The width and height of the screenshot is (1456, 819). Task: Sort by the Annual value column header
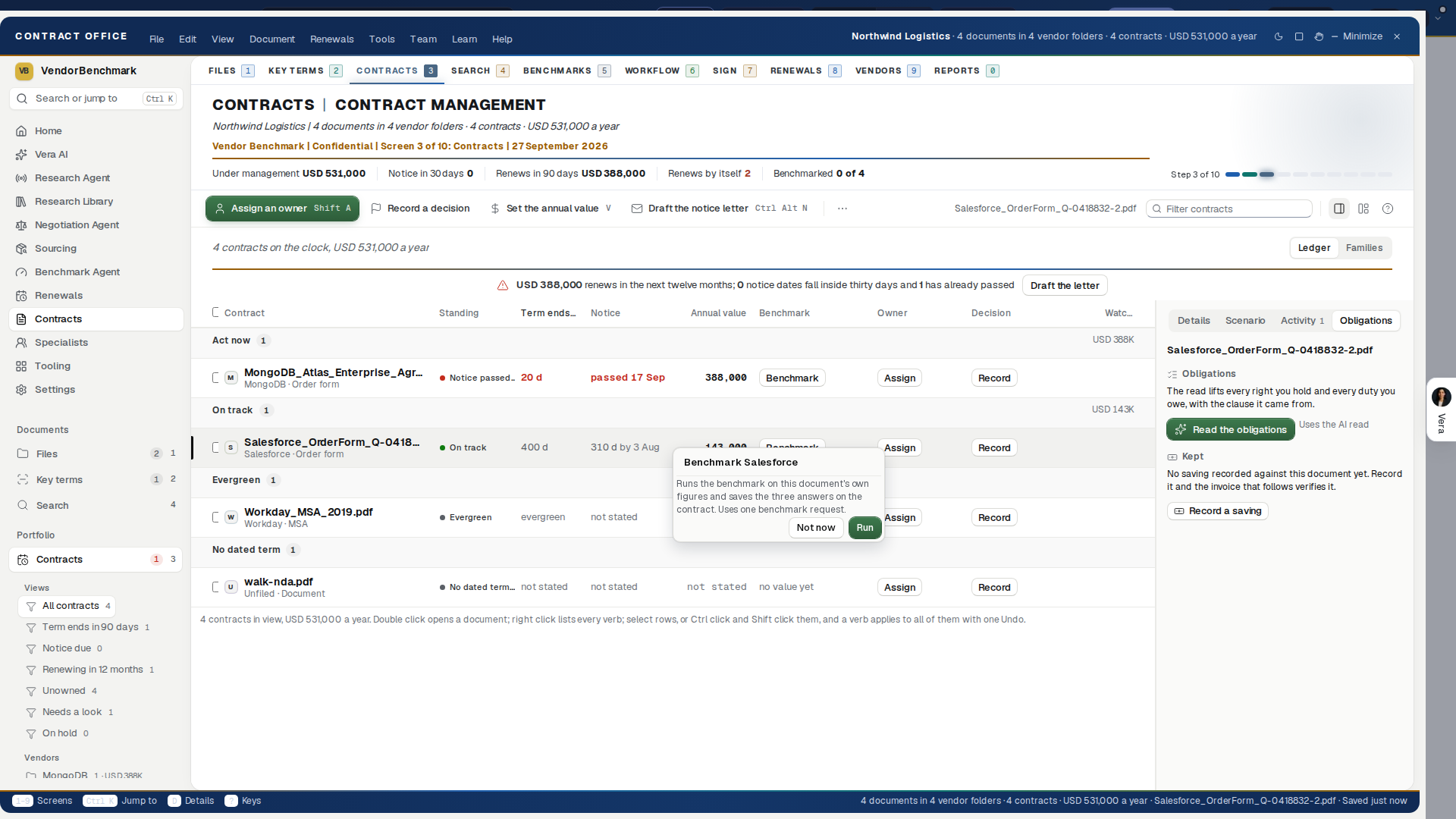[718, 312]
